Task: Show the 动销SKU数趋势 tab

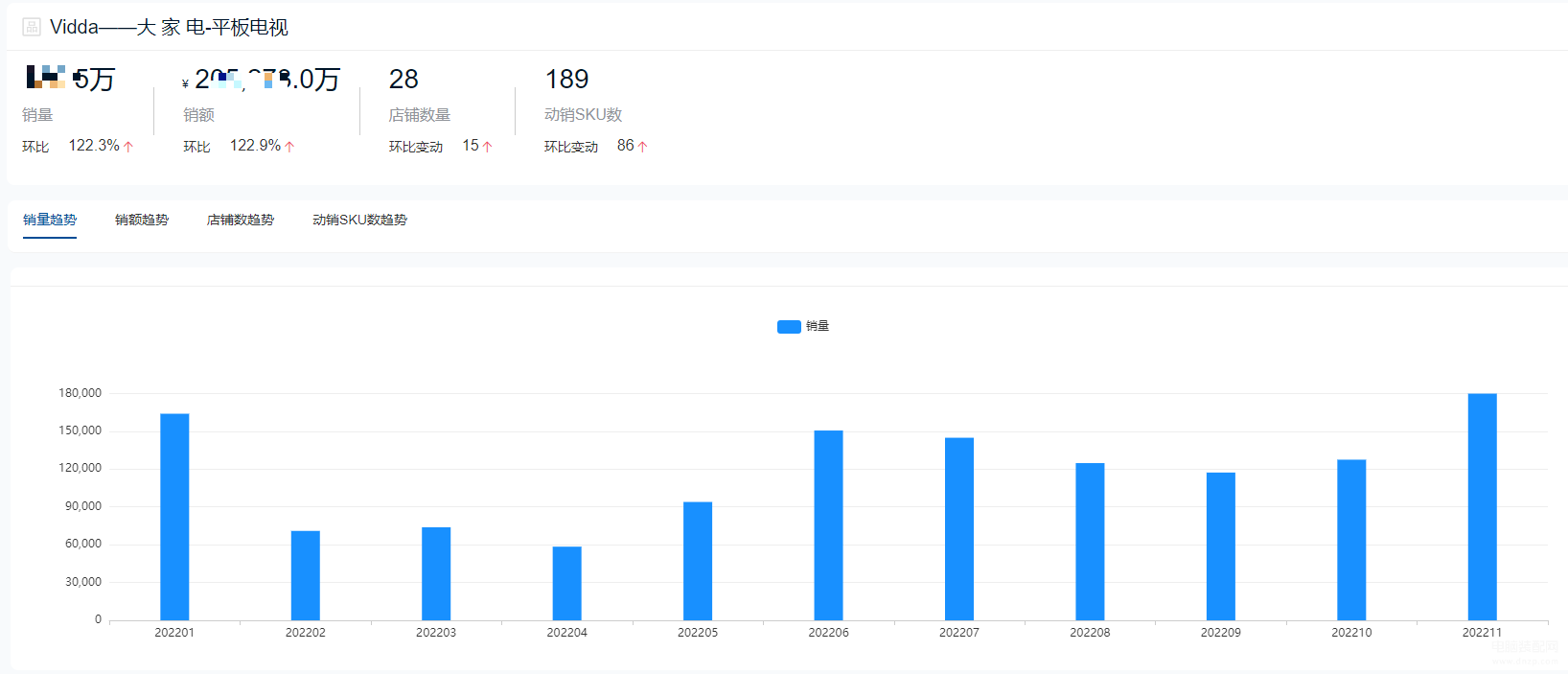Action: (359, 220)
